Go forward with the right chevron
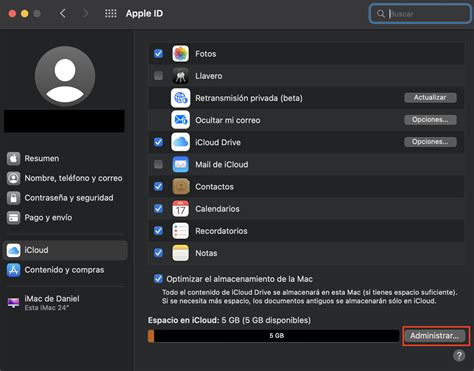This screenshot has width=474, height=371. [86, 13]
